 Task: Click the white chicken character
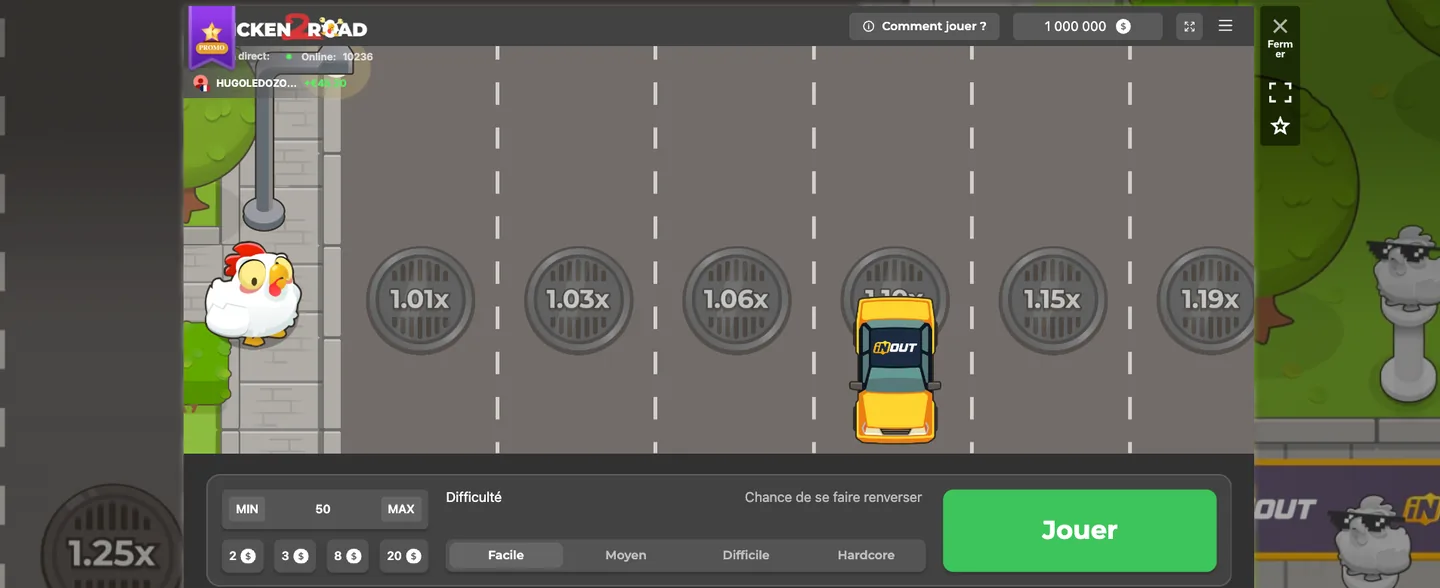(x=253, y=295)
